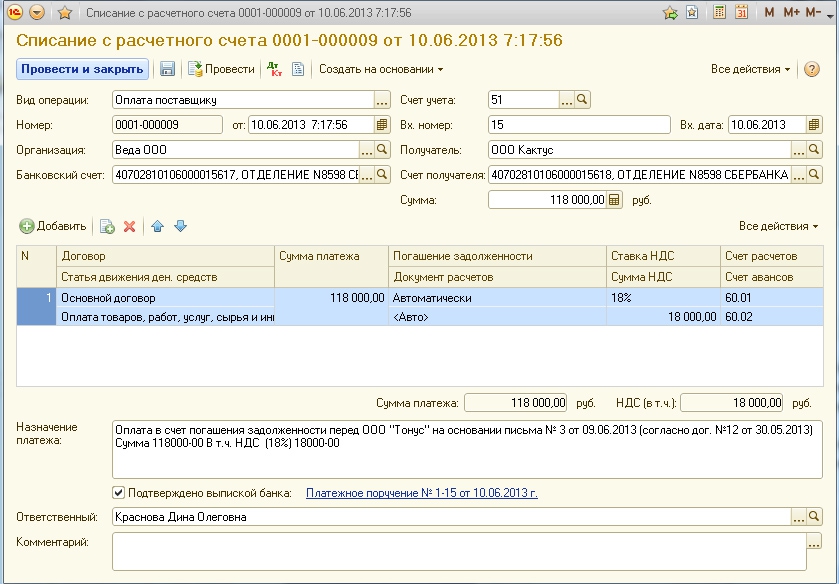This screenshot has width=839, height=584.
Task: Open Платежное поручение № 1-15 link
Action: [x=422, y=493]
